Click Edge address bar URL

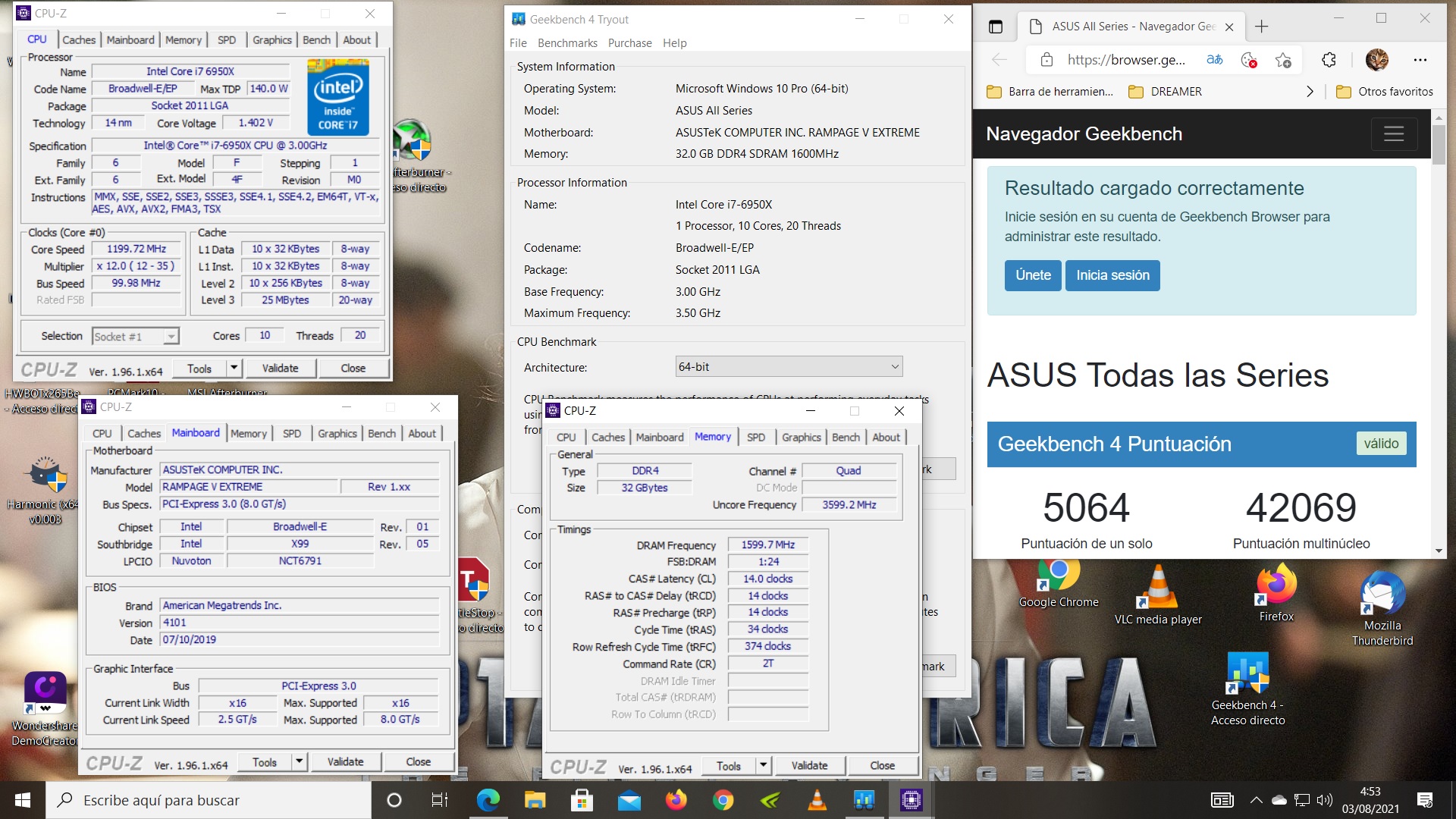click(1126, 60)
